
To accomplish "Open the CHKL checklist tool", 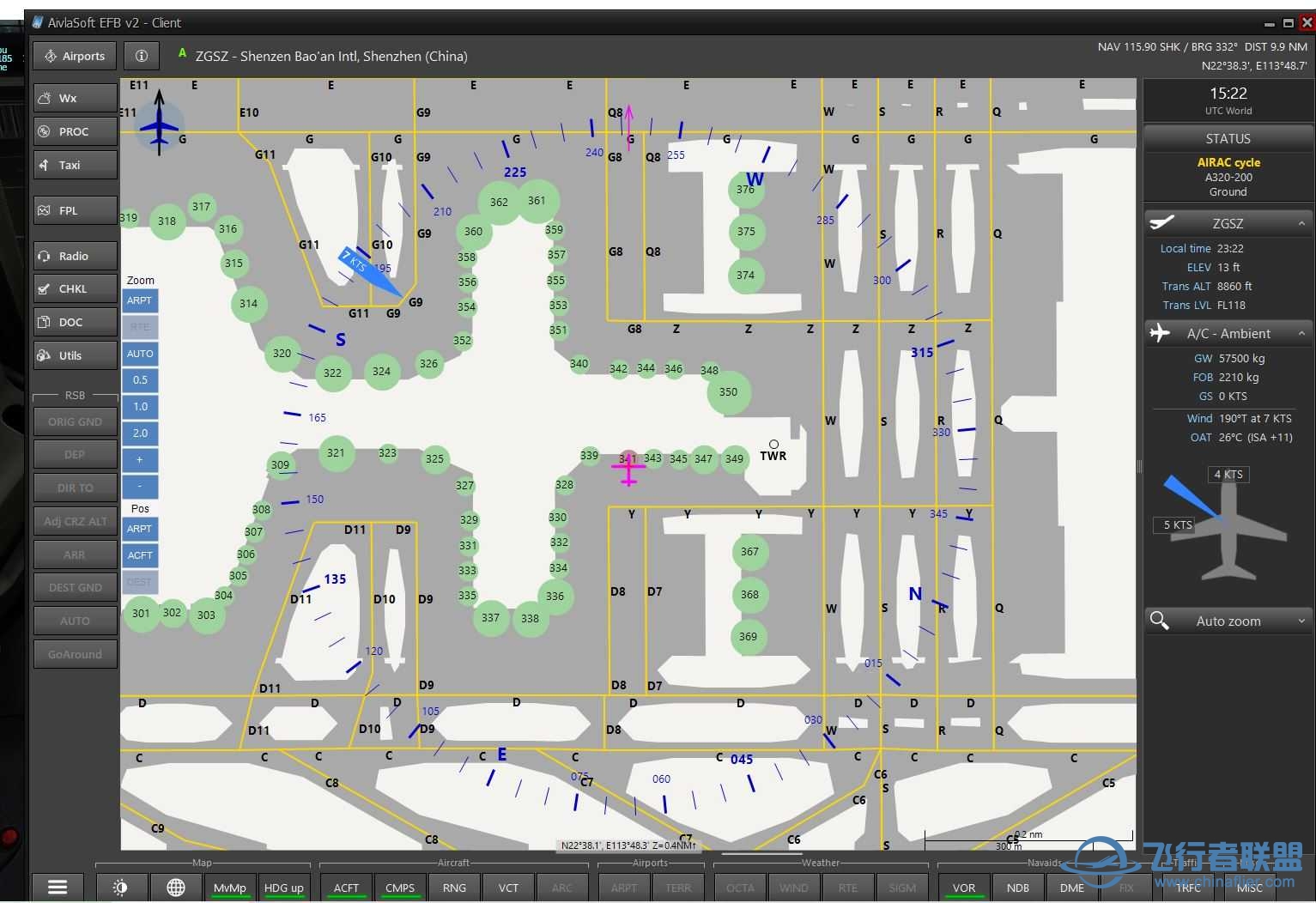I will [x=75, y=288].
